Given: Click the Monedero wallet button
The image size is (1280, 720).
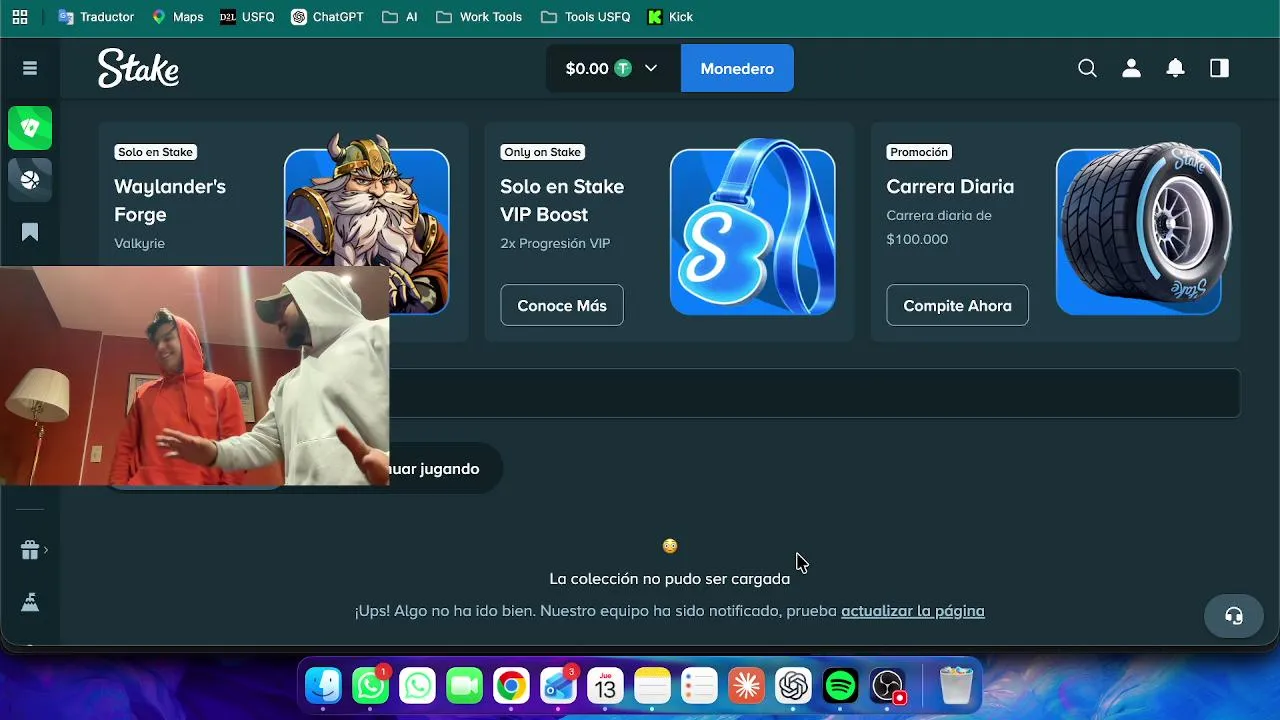Looking at the screenshot, I should click(x=737, y=68).
